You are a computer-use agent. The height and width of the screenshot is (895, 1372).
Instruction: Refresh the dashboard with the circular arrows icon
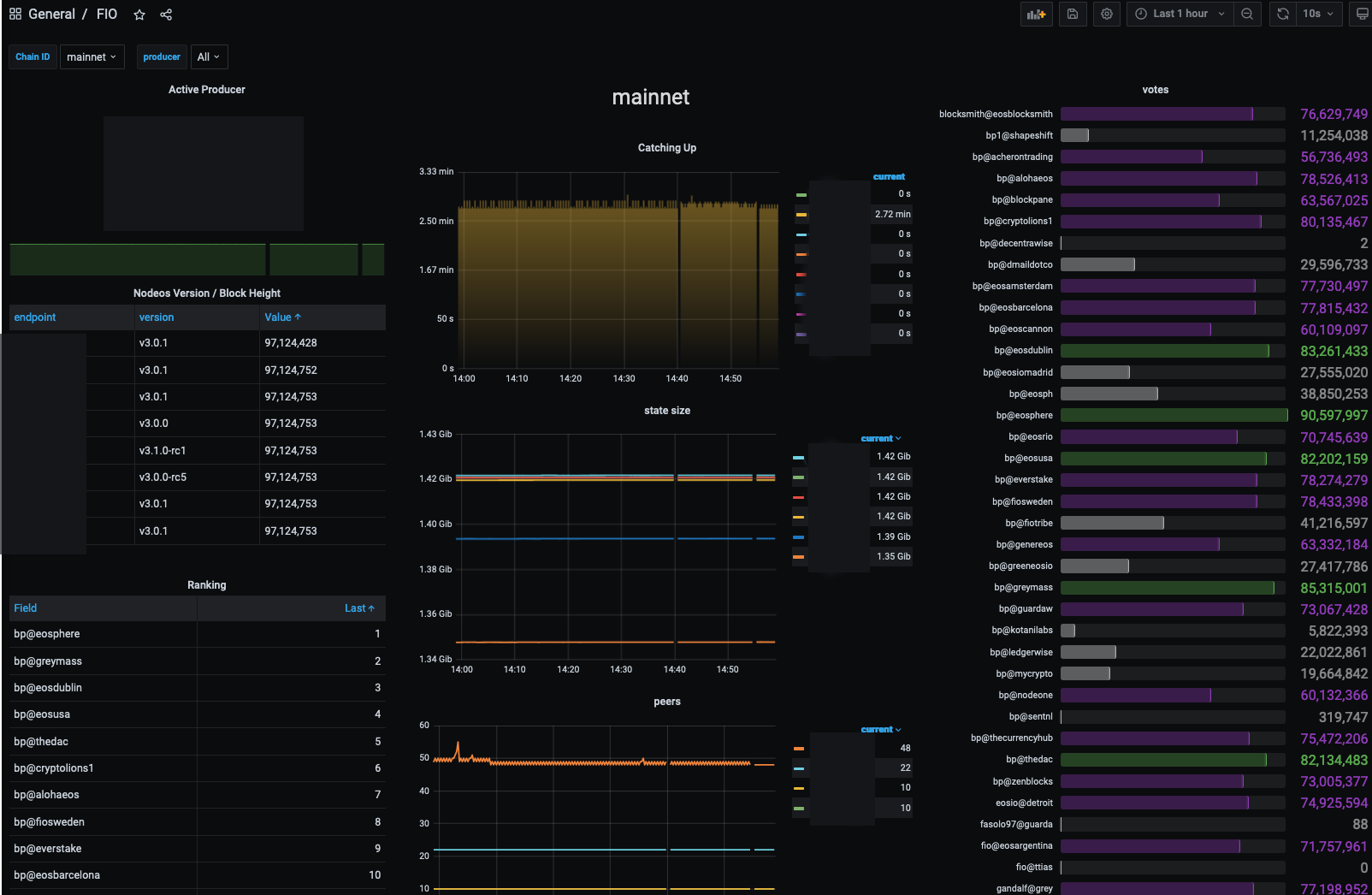click(1282, 15)
